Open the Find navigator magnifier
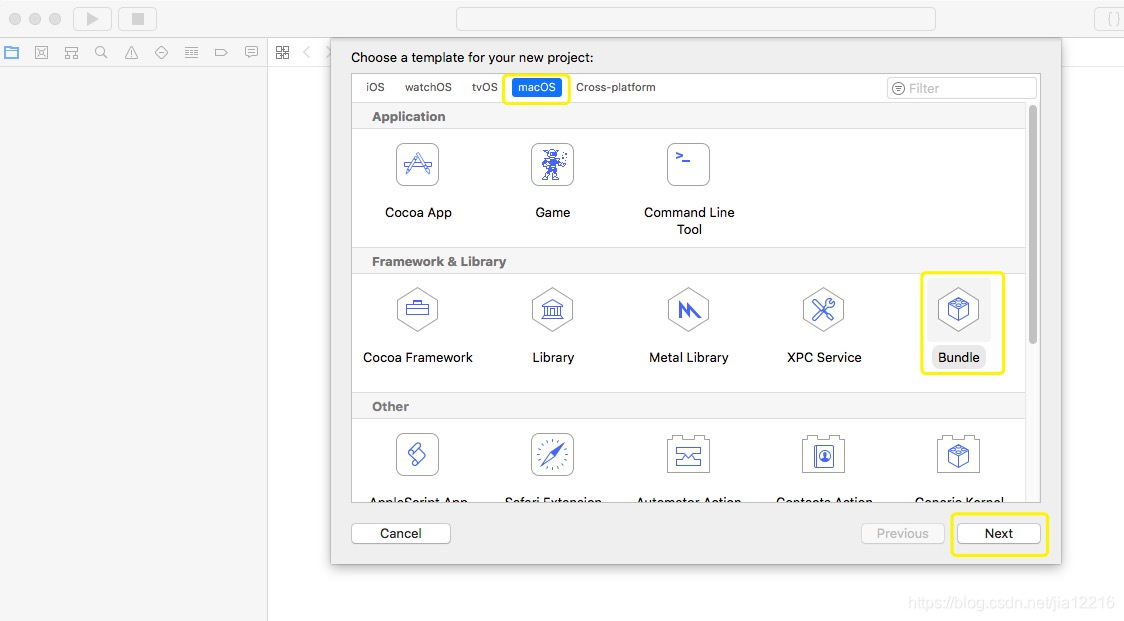 point(101,52)
